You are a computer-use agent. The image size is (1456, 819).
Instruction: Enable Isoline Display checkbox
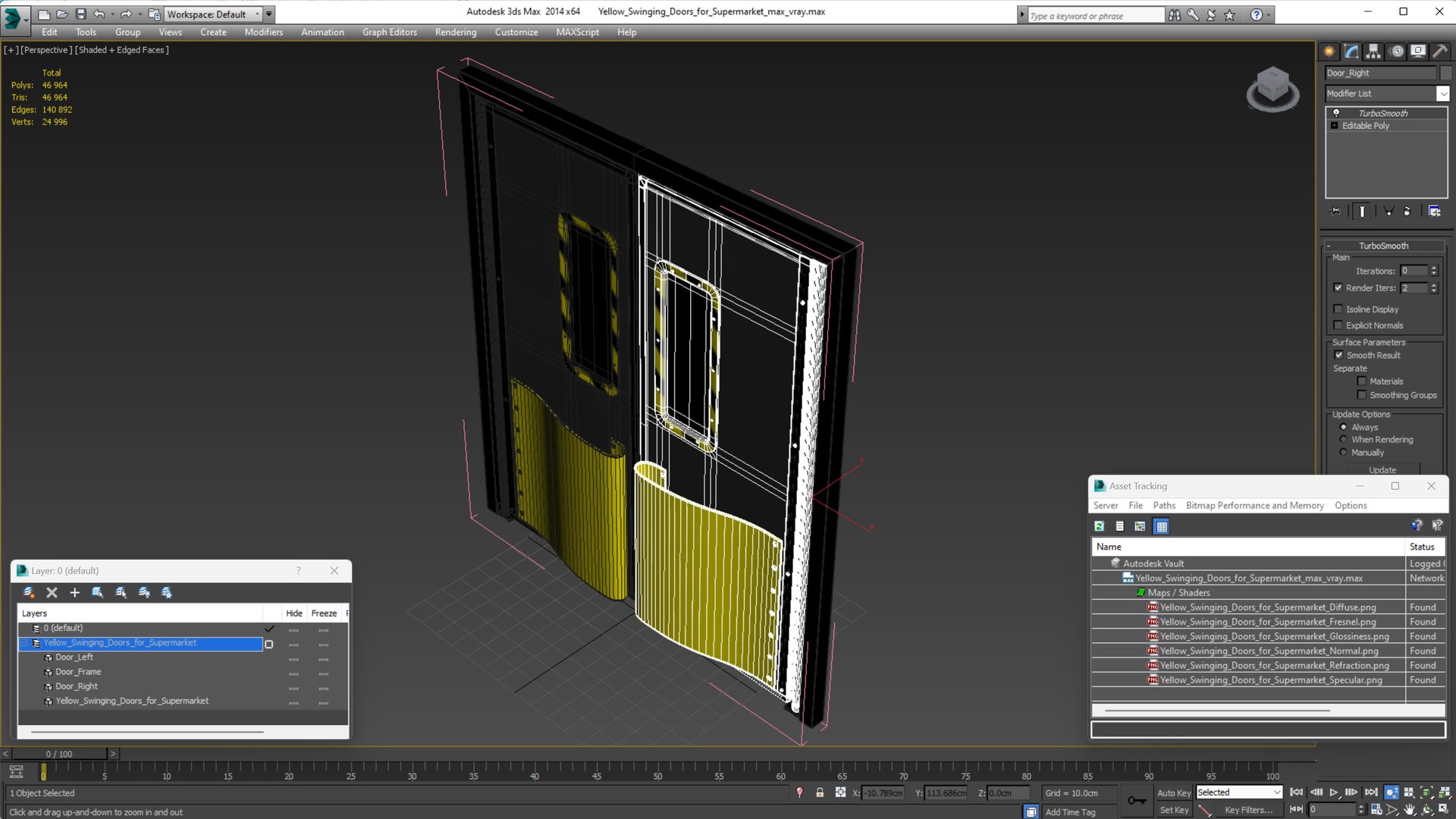point(1338,309)
